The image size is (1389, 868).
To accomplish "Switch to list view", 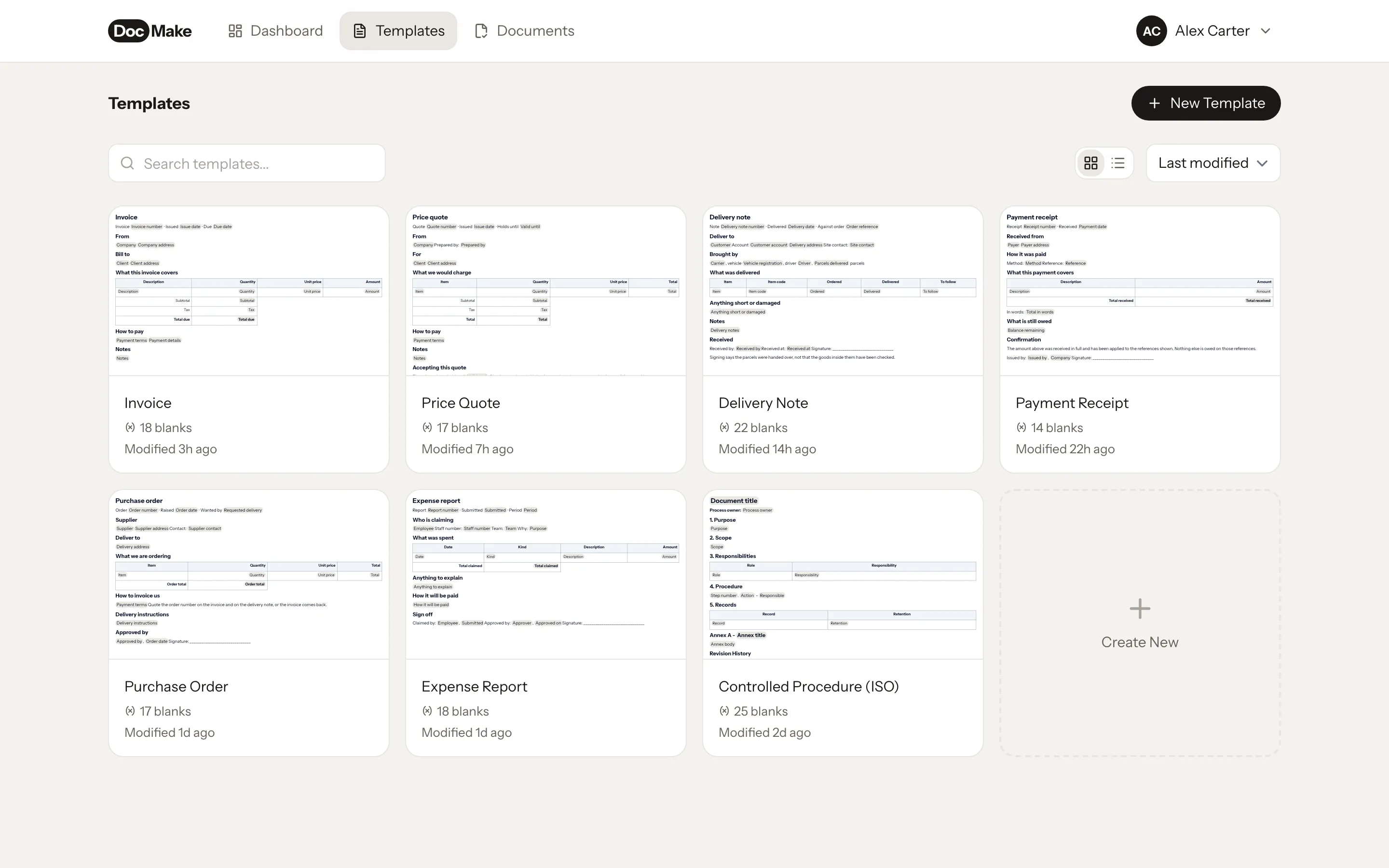I will [1117, 163].
